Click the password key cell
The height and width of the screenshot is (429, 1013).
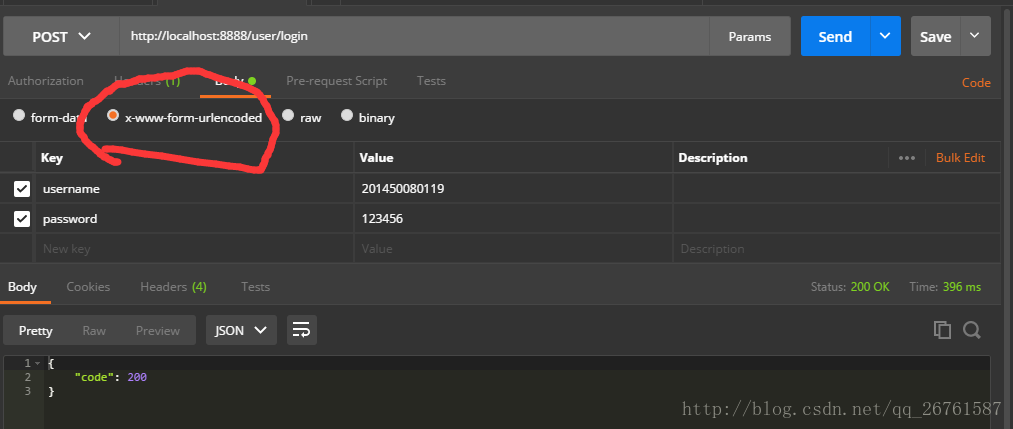click(194, 219)
